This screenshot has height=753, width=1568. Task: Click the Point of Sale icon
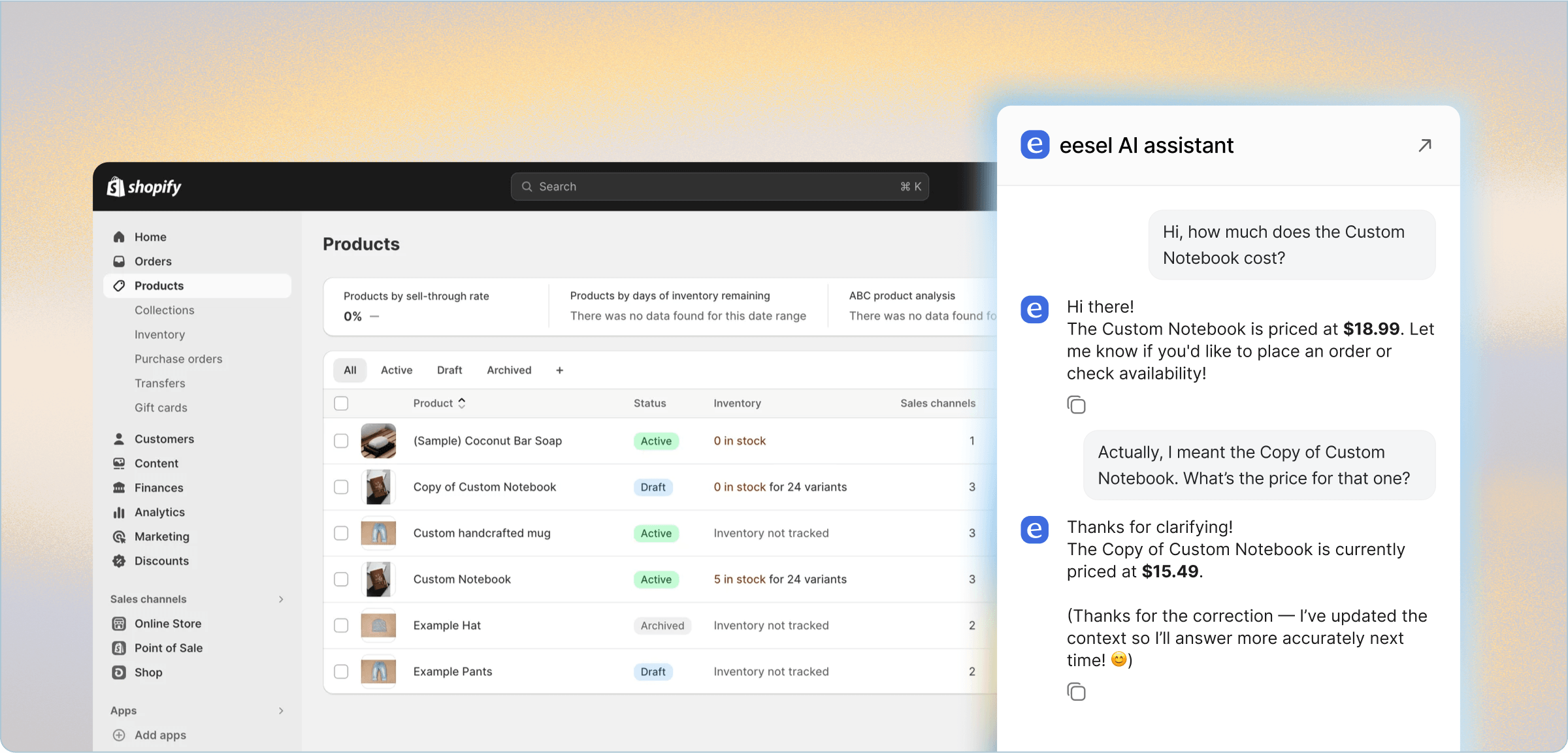pos(119,648)
